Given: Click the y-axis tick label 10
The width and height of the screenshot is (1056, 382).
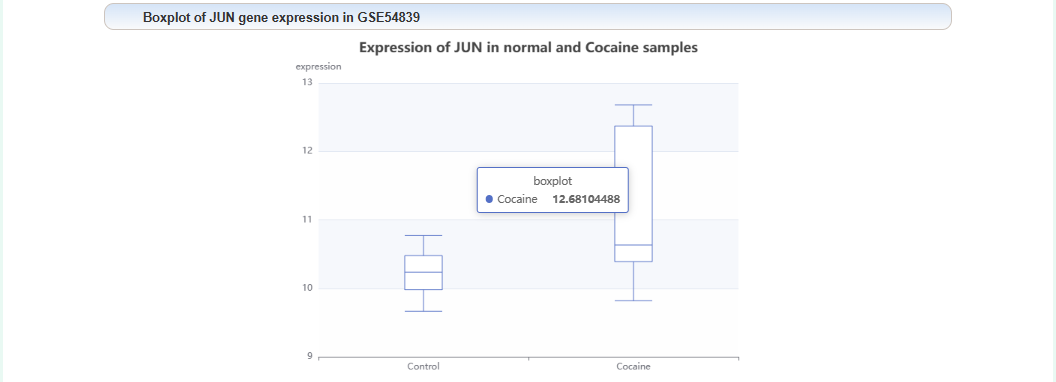Looking at the screenshot, I should [x=307, y=288].
